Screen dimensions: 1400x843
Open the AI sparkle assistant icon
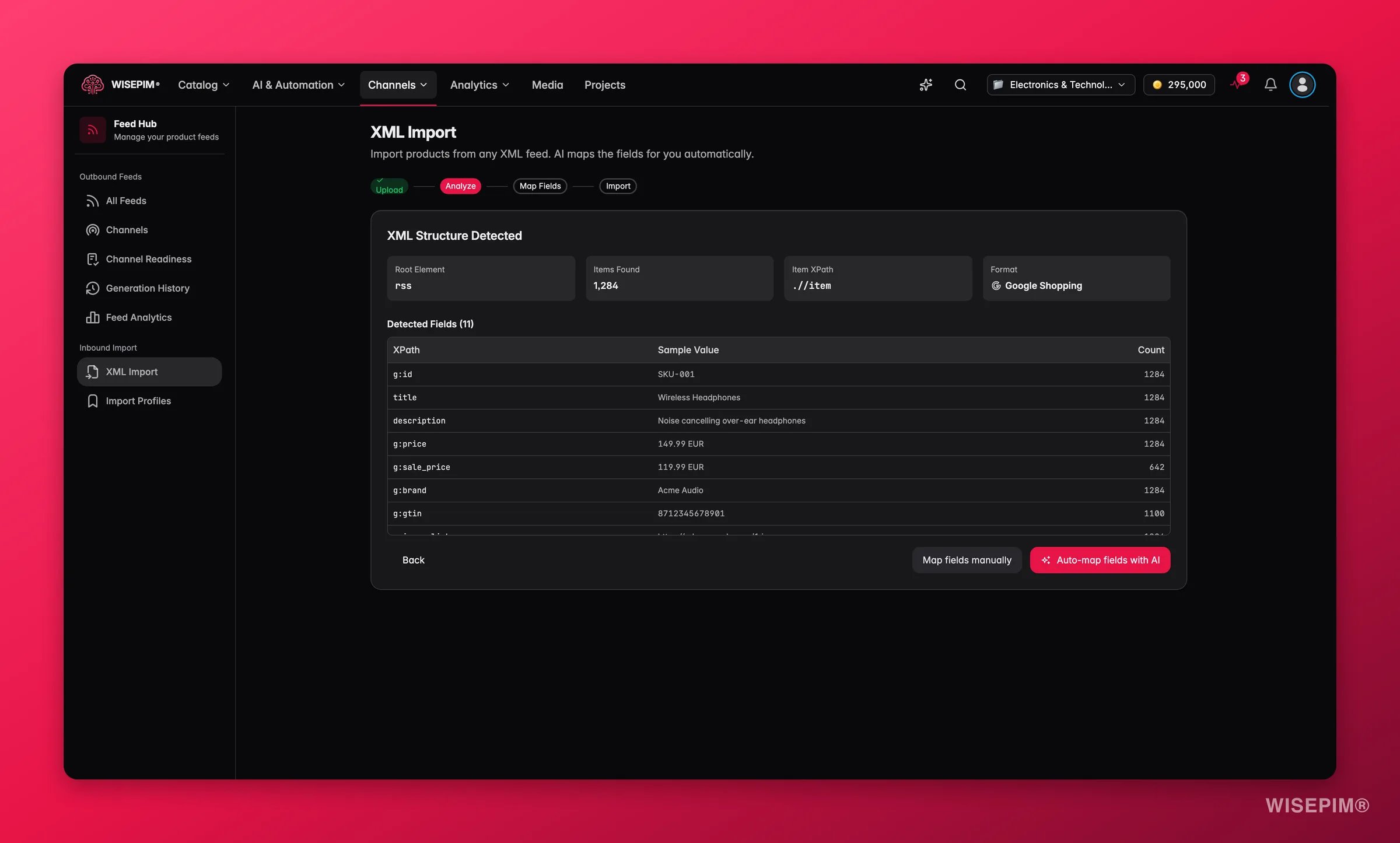(926, 85)
